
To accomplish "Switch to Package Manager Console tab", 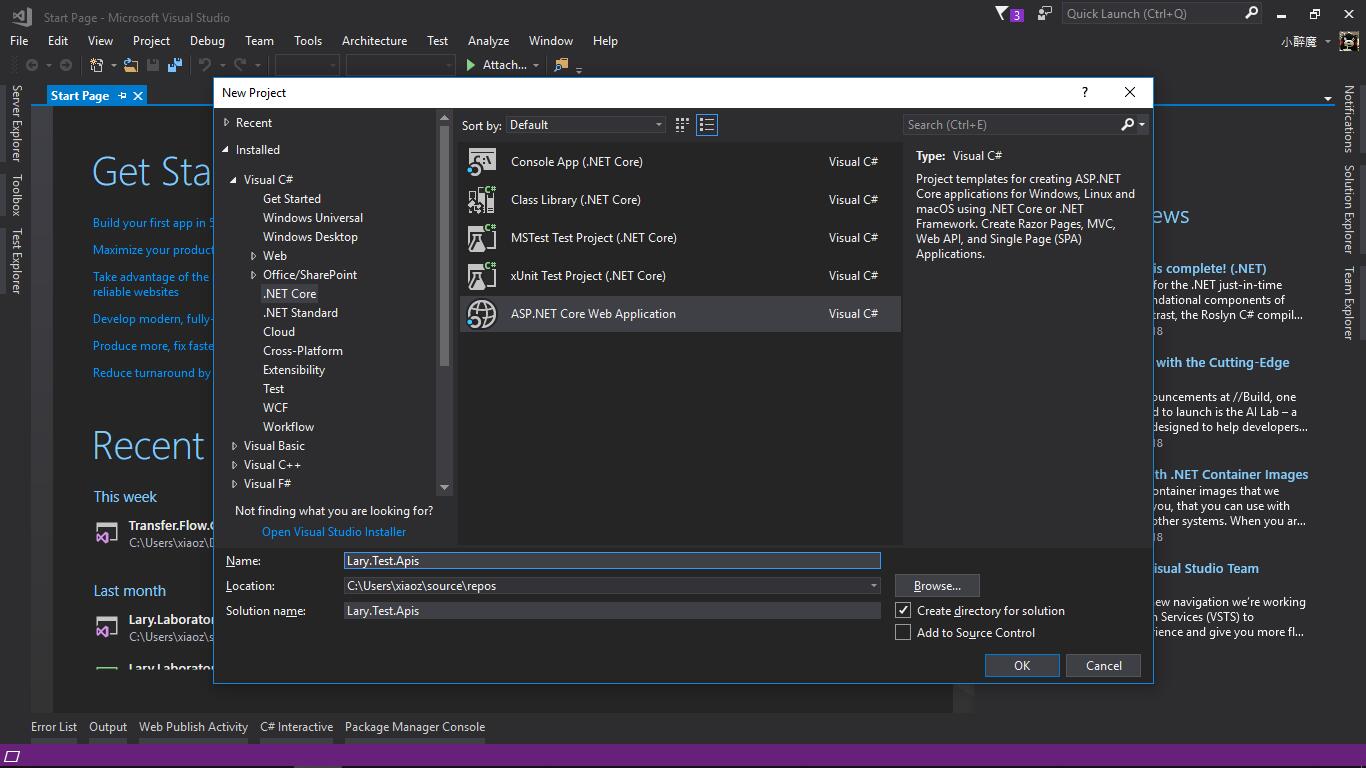I will [415, 727].
